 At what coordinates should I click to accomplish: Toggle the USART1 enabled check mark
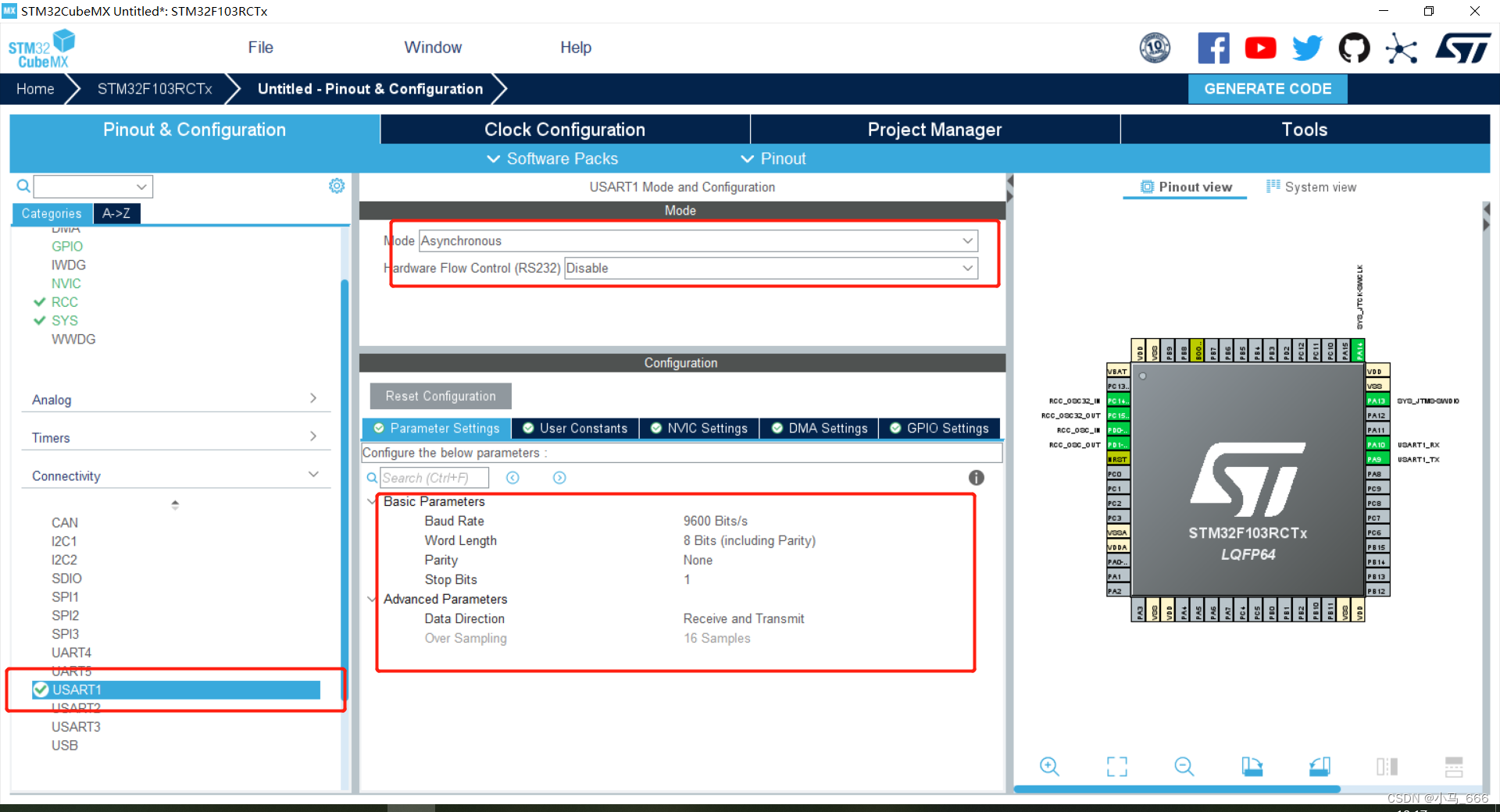pos(41,689)
